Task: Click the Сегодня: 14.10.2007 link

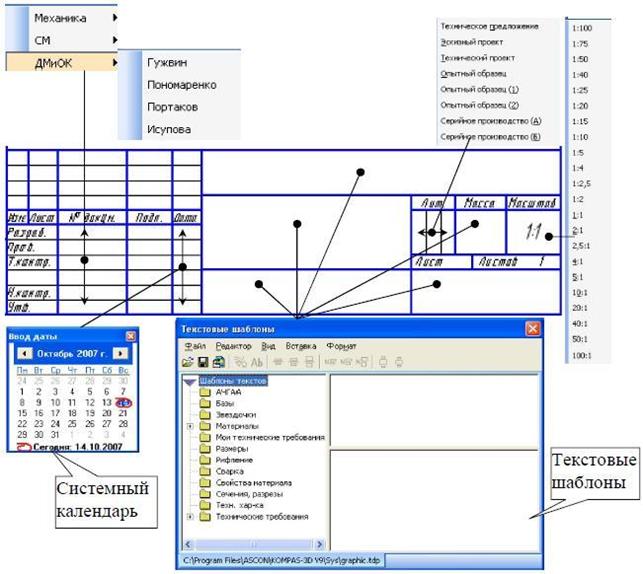Action: pyautogui.click(x=78, y=447)
